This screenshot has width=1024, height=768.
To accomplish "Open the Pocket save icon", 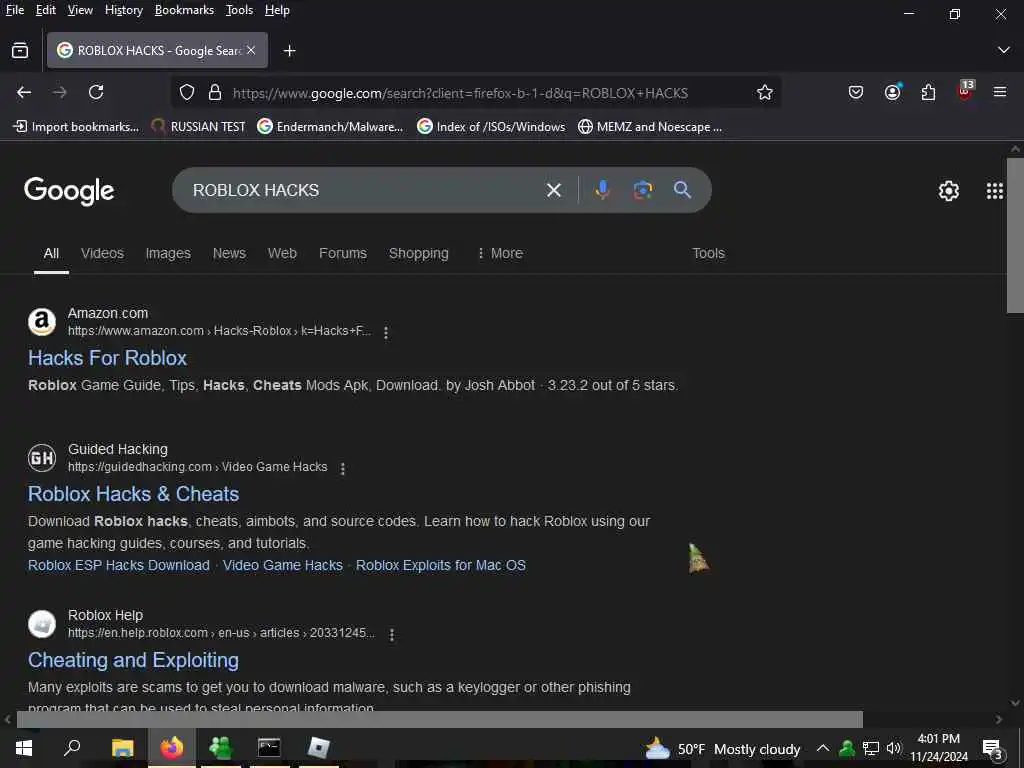I will 856,92.
